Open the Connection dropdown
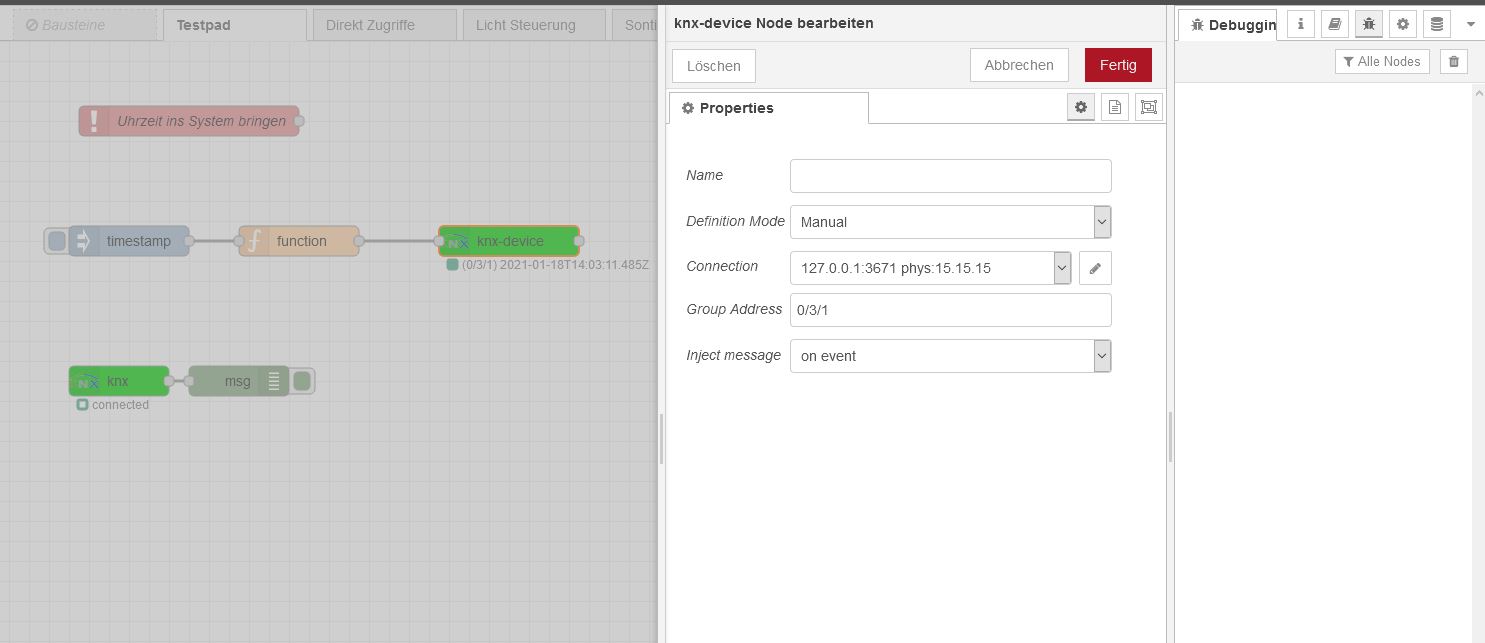 [1062, 267]
